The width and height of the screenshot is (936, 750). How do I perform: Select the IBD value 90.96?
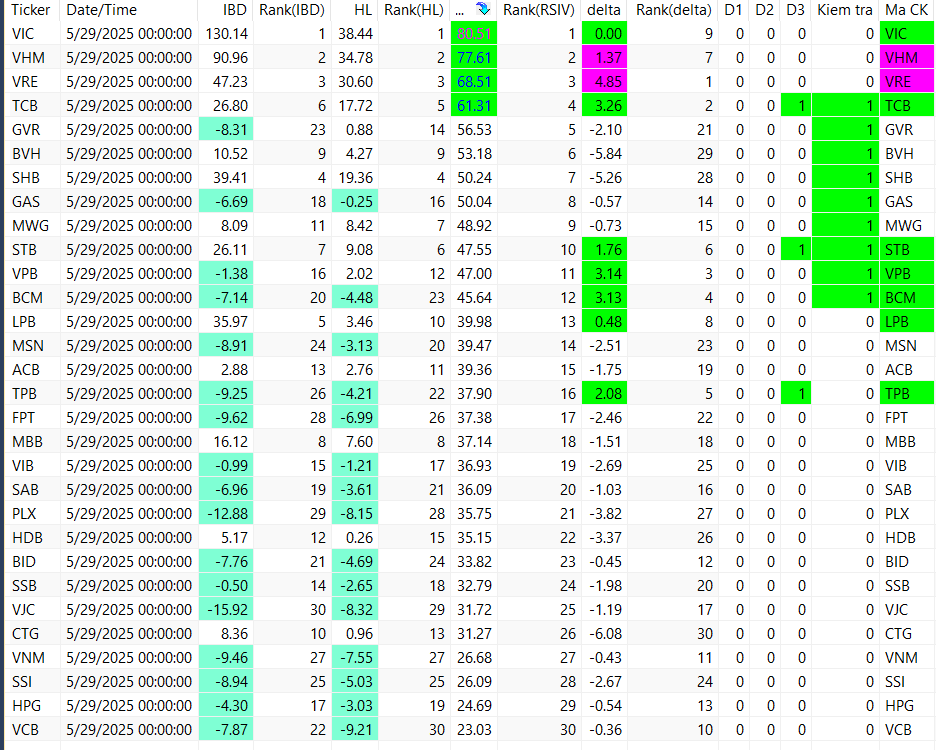230,58
